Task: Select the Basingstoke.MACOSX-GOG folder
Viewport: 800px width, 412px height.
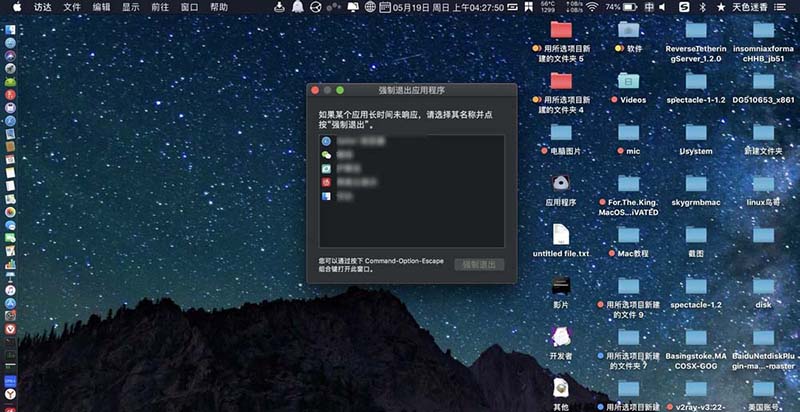Action: pyautogui.click(x=696, y=337)
